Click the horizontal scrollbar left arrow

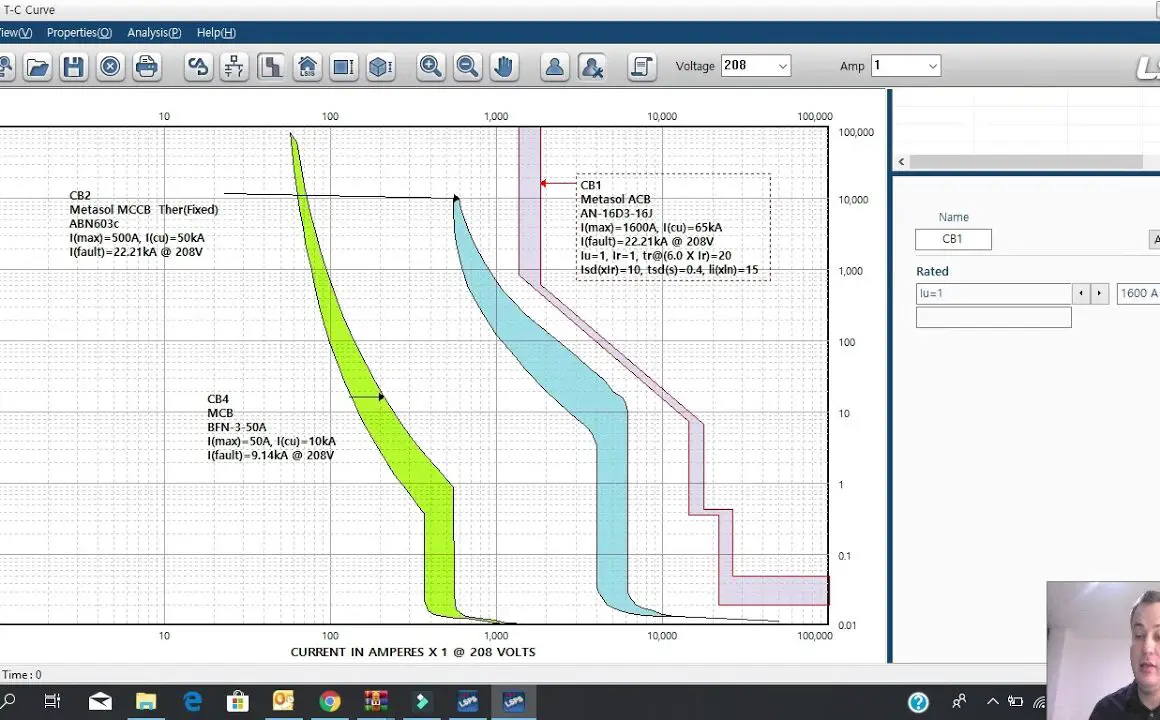(901, 162)
